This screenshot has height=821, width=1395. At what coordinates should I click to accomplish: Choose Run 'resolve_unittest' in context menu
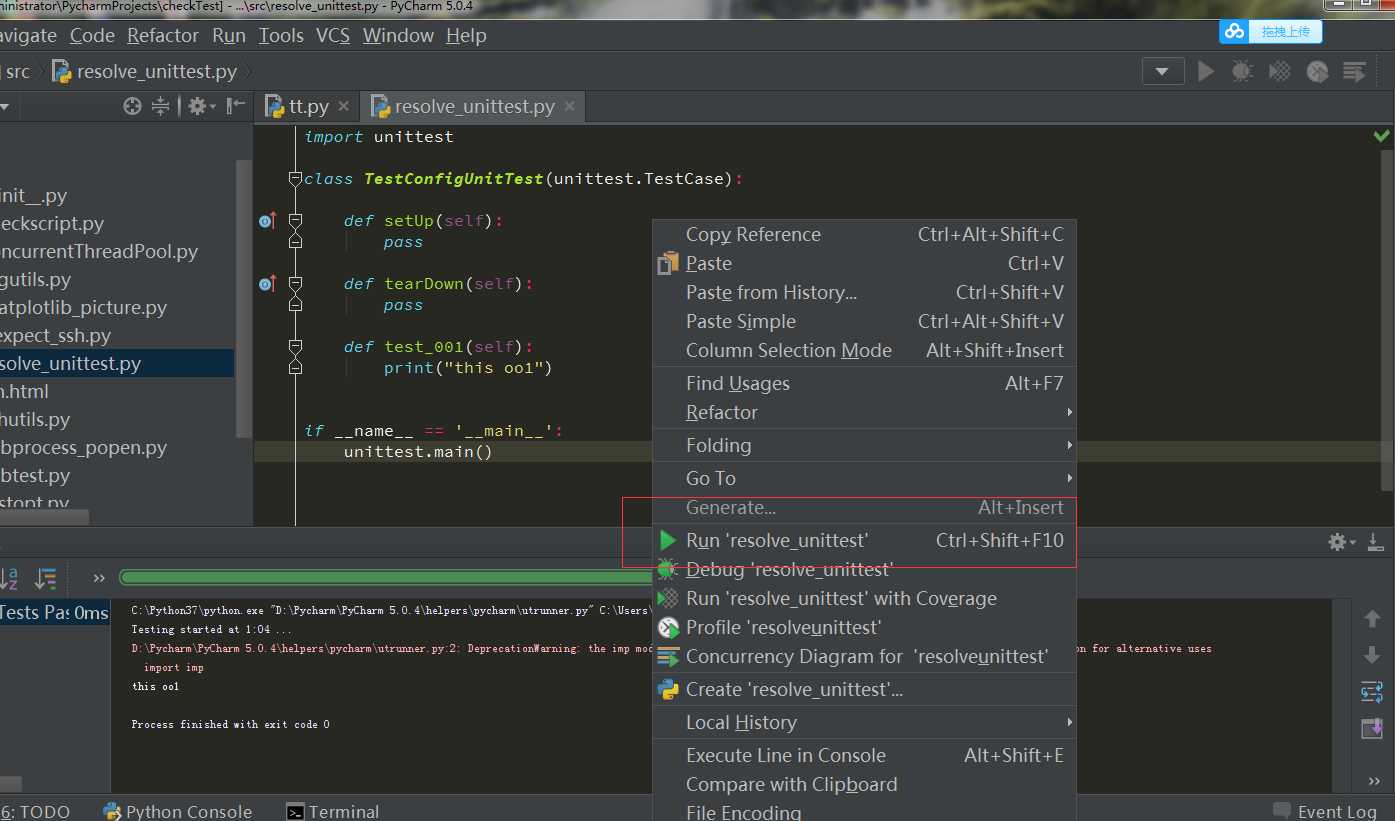coord(864,540)
